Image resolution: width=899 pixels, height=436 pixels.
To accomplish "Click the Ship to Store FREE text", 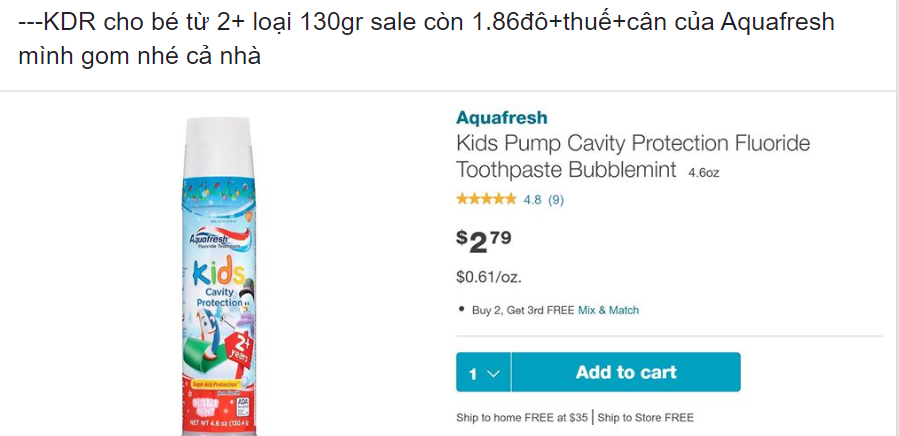I will point(646,417).
